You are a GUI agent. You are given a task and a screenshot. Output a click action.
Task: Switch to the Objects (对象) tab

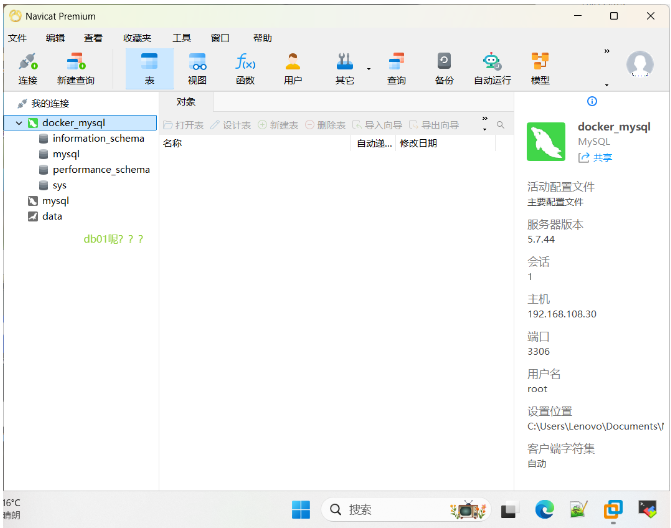[186, 102]
